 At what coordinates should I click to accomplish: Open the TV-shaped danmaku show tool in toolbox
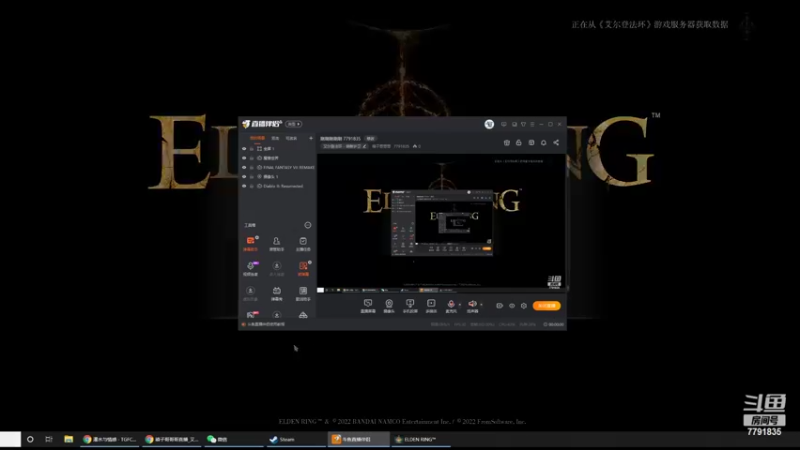coord(277,293)
